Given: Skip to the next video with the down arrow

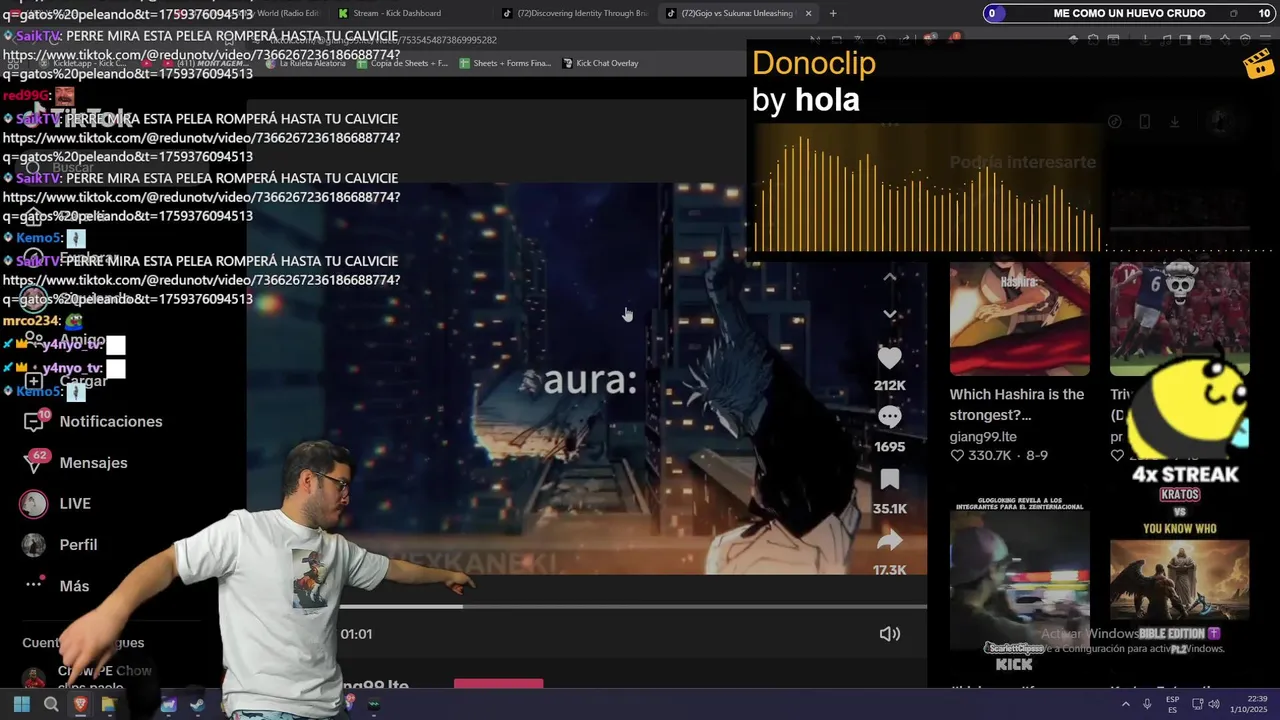Looking at the screenshot, I should click(889, 314).
